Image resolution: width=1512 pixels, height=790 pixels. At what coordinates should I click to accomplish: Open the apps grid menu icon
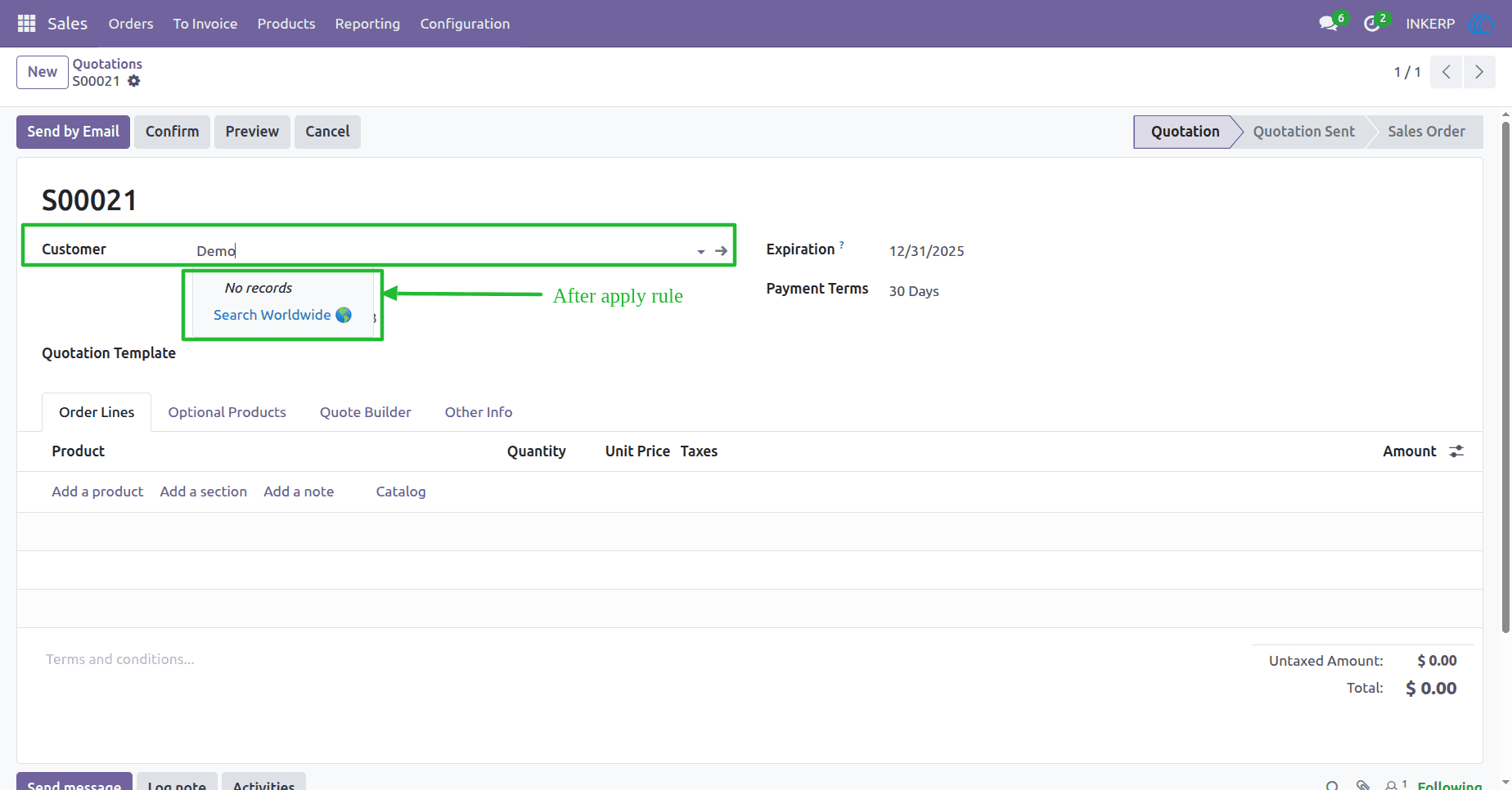(27, 24)
